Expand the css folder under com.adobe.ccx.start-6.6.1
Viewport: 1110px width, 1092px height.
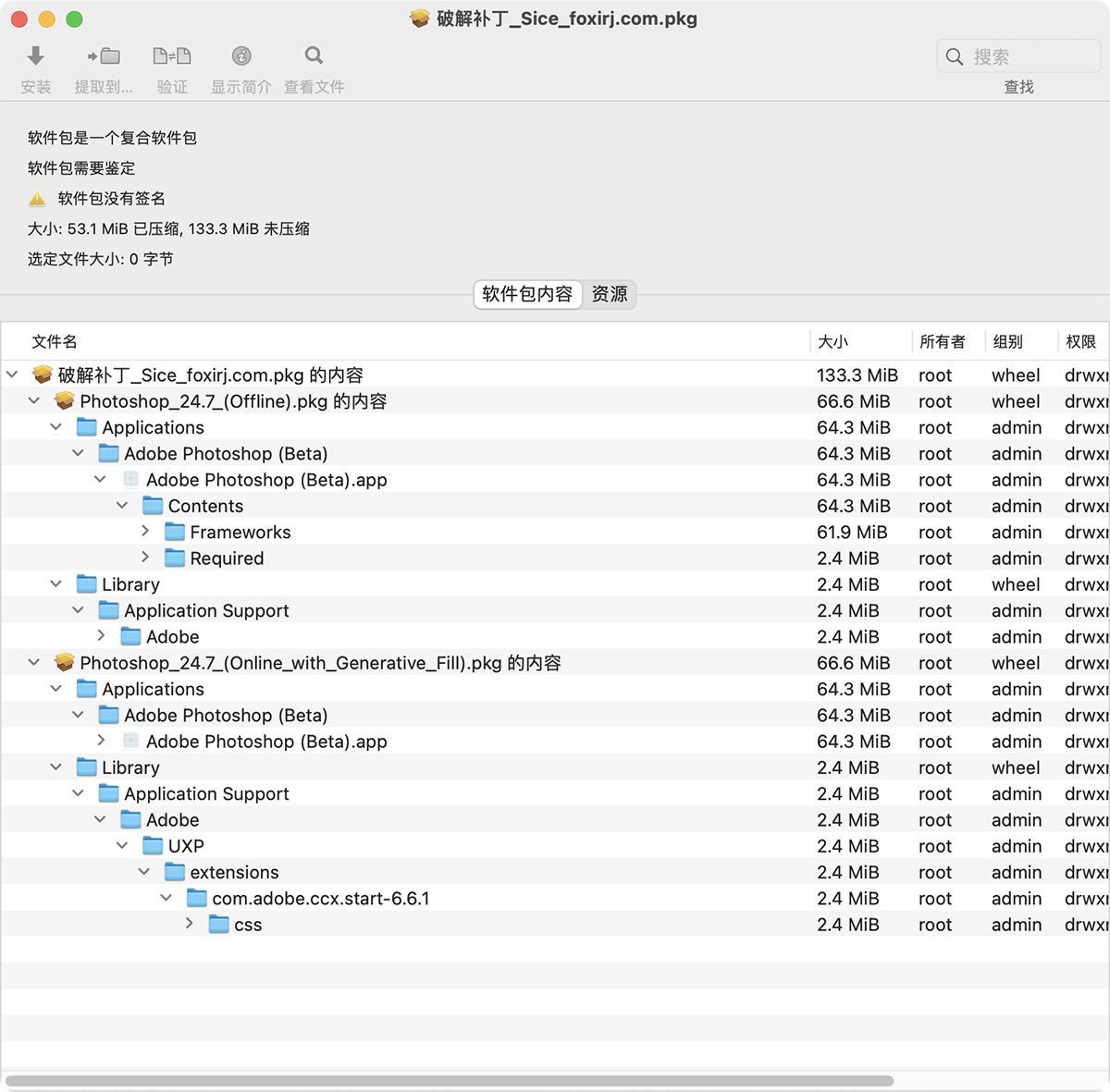(189, 924)
